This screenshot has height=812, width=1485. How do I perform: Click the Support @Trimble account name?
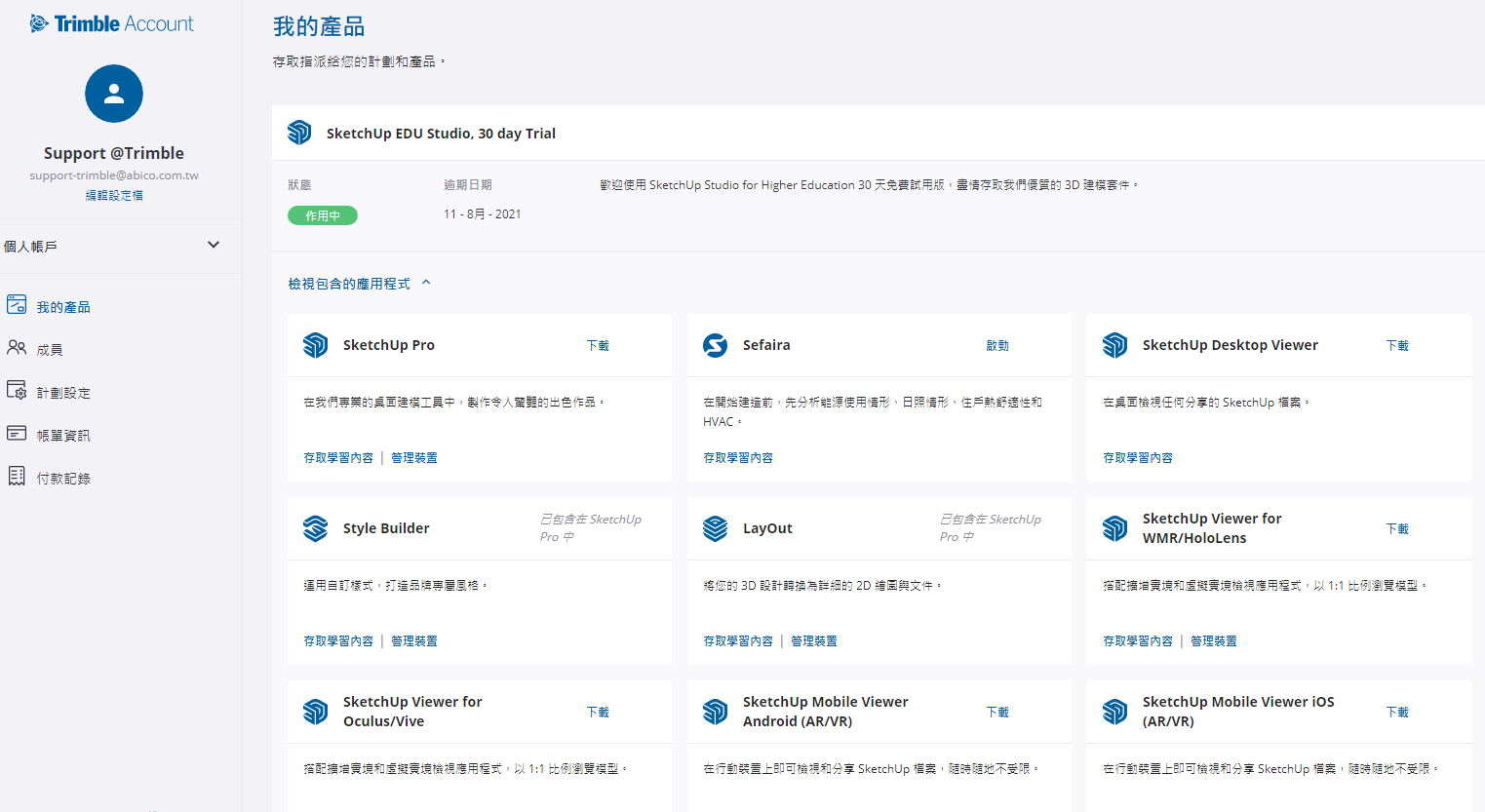(114, 153)
